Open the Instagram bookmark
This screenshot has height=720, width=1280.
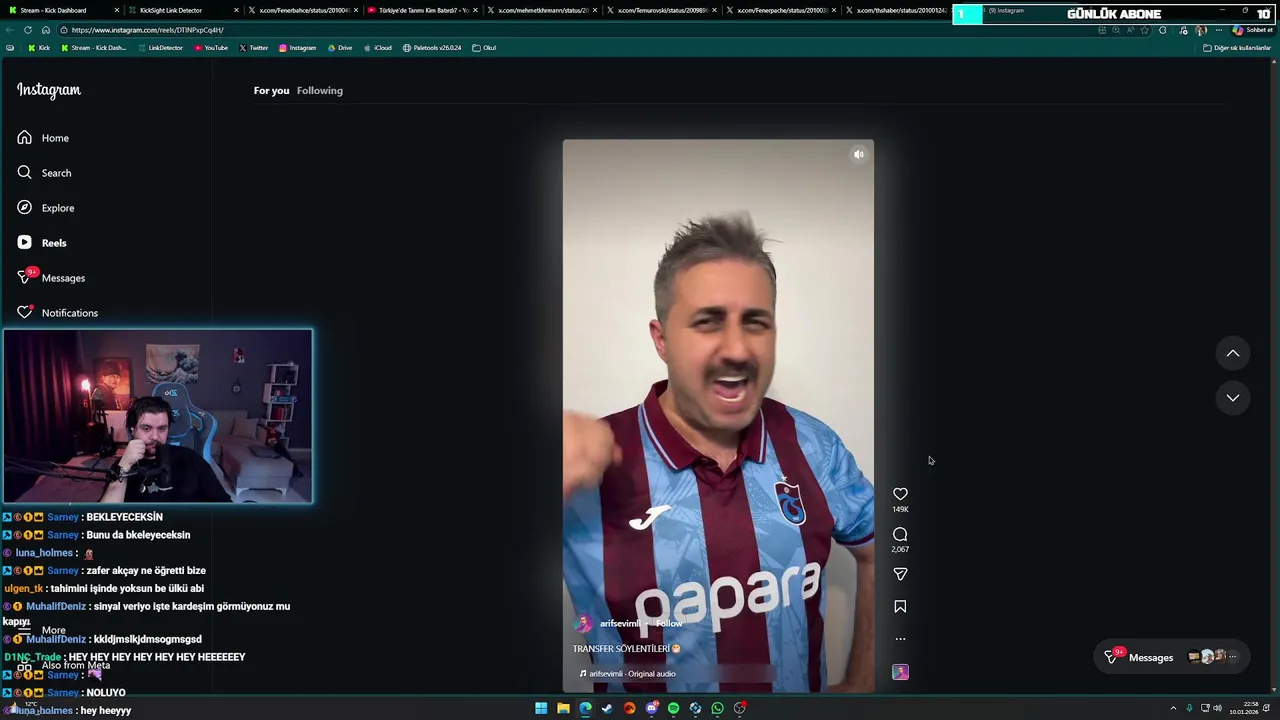(x=298, y=48)
